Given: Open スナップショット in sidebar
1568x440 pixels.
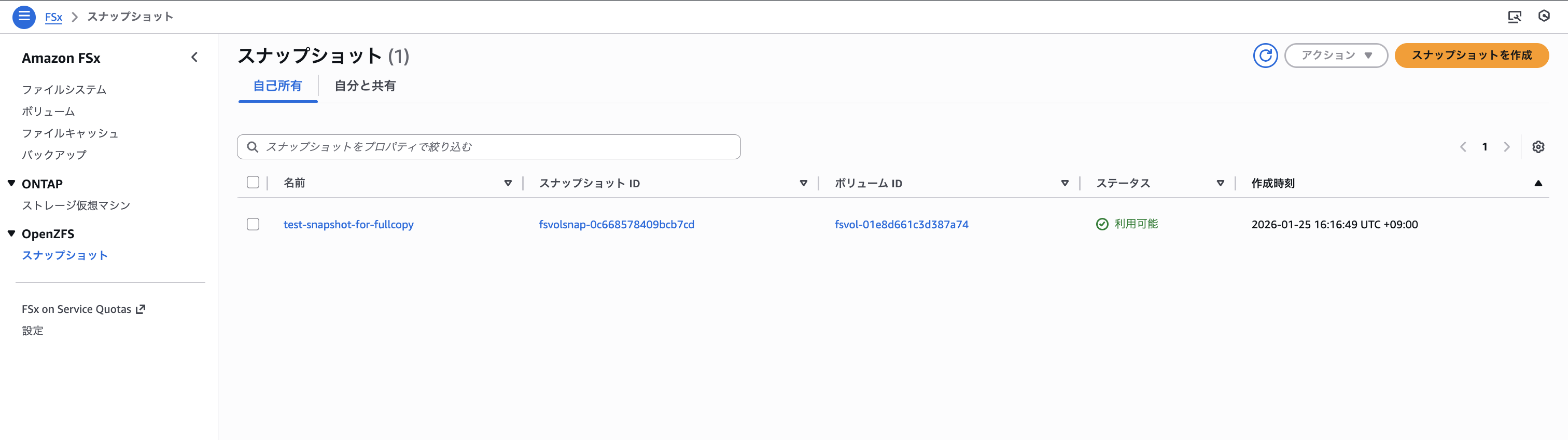Looking at the screenshot, I should coord(64,255).
